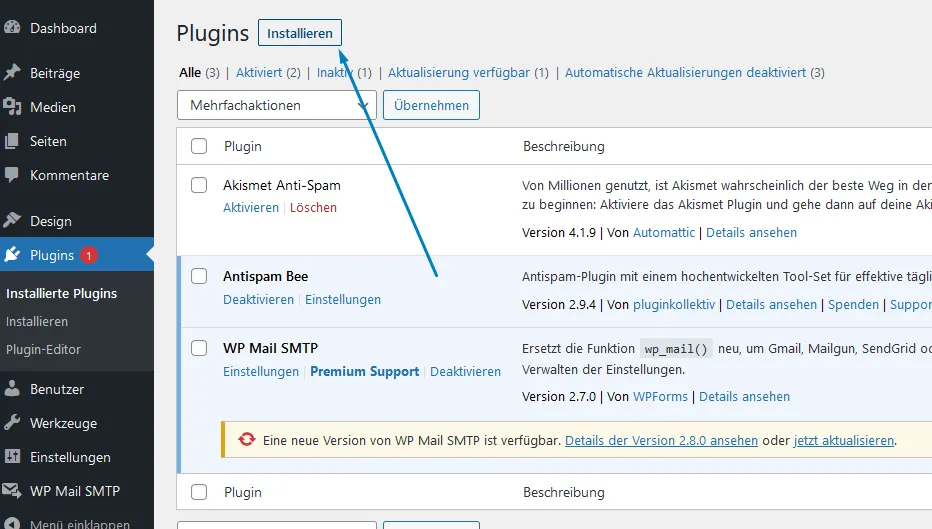
Task: Check the WP Mail SMTP checkbox
Action: tap(199, 348)
